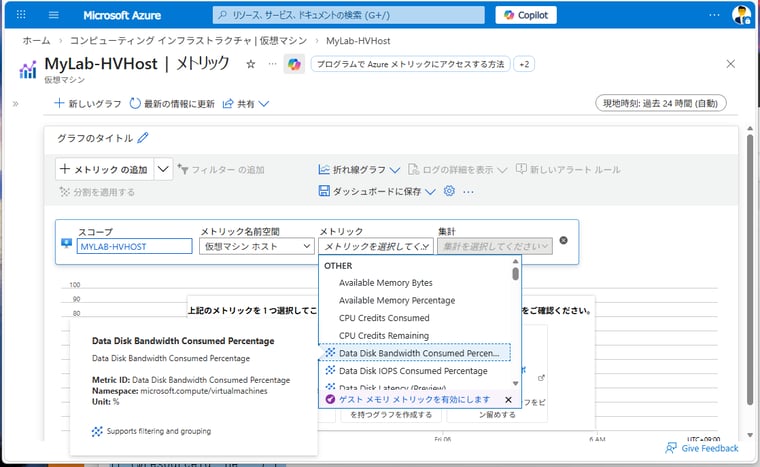Edit graph title with pencil icon
This screenshot has height=467, width=760.
tap(142, 138)
